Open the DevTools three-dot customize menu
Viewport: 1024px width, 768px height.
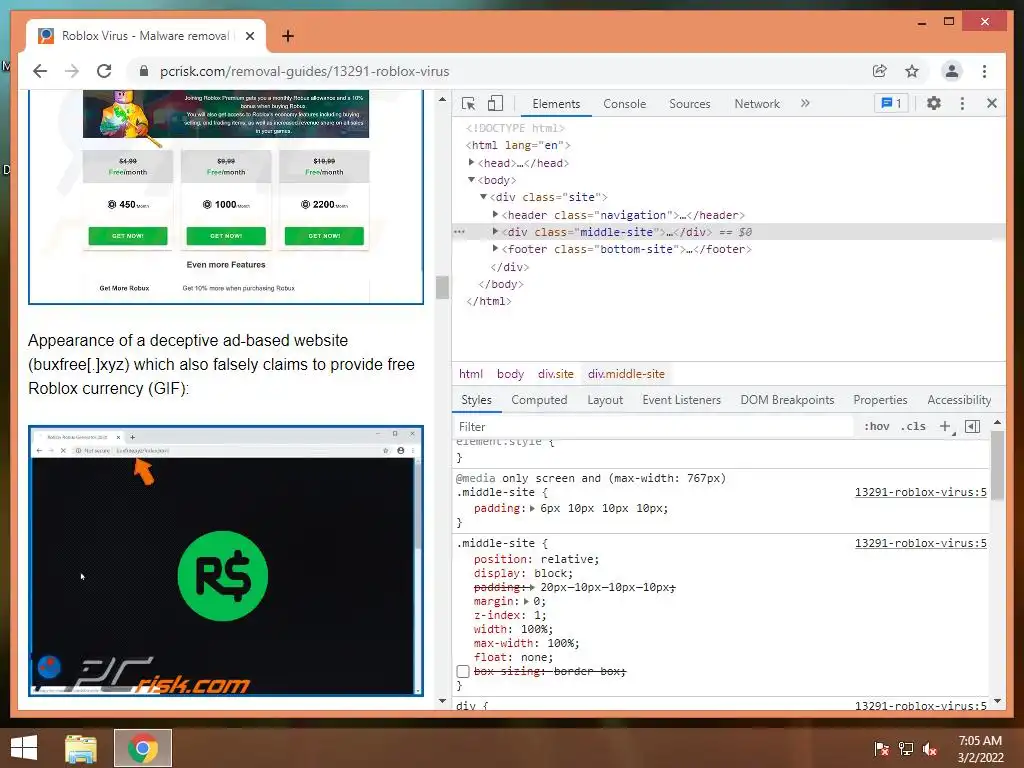click(x=962, y=103)
